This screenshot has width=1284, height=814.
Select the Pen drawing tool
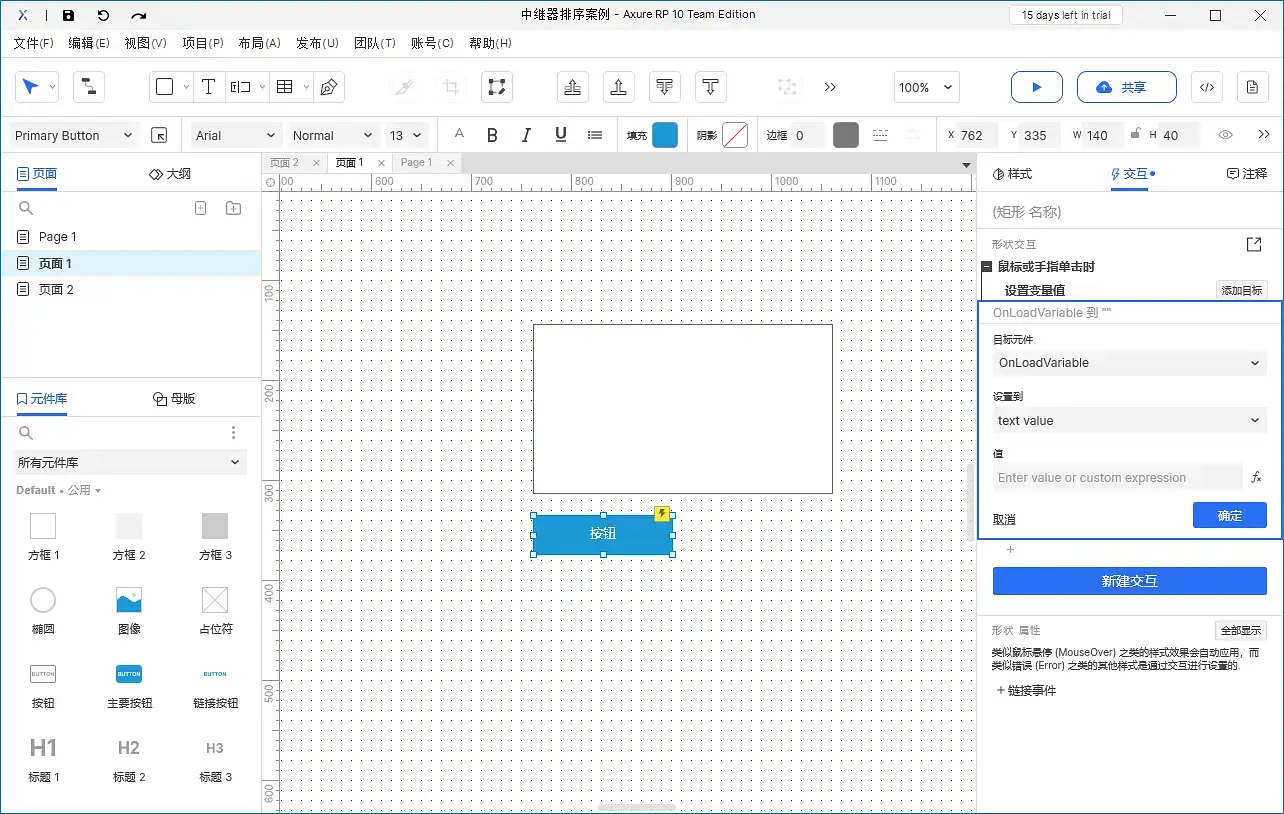(328, 87)
